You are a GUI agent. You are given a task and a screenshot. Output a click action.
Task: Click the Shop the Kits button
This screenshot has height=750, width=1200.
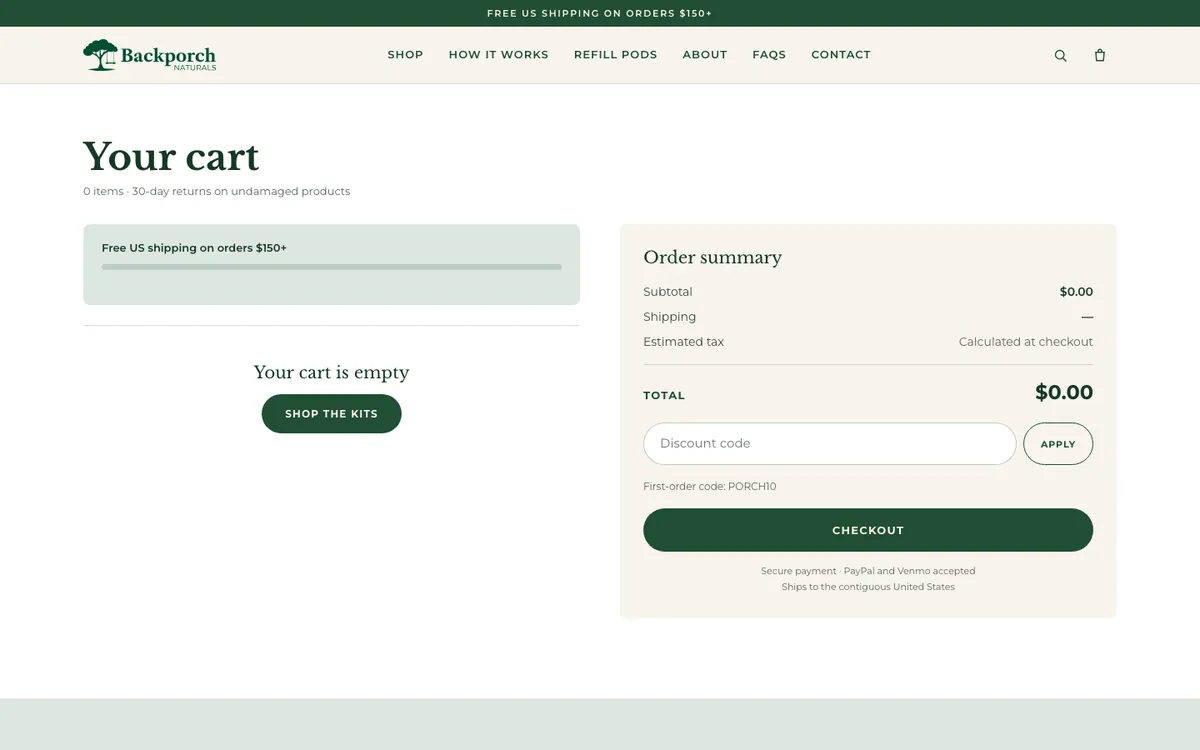(331, 414)
